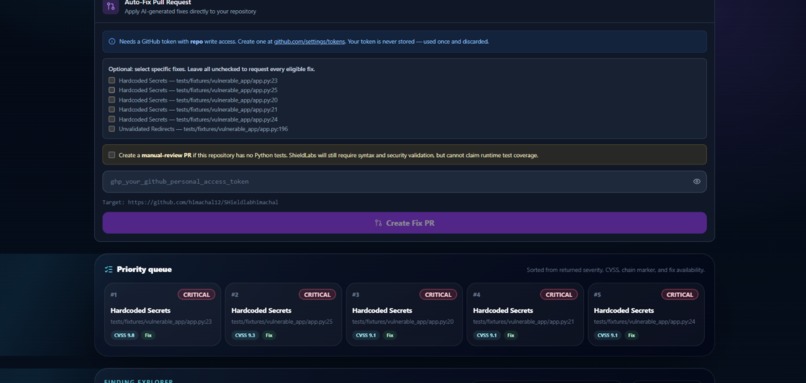Click the Fix tag on card #4

click(x=510, y=335)
